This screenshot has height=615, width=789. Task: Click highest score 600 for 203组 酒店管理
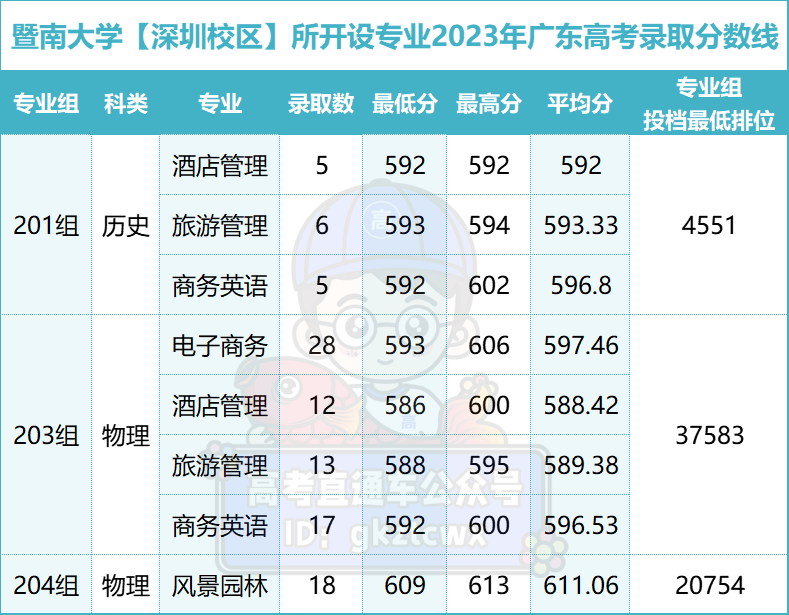pos(489,405)
